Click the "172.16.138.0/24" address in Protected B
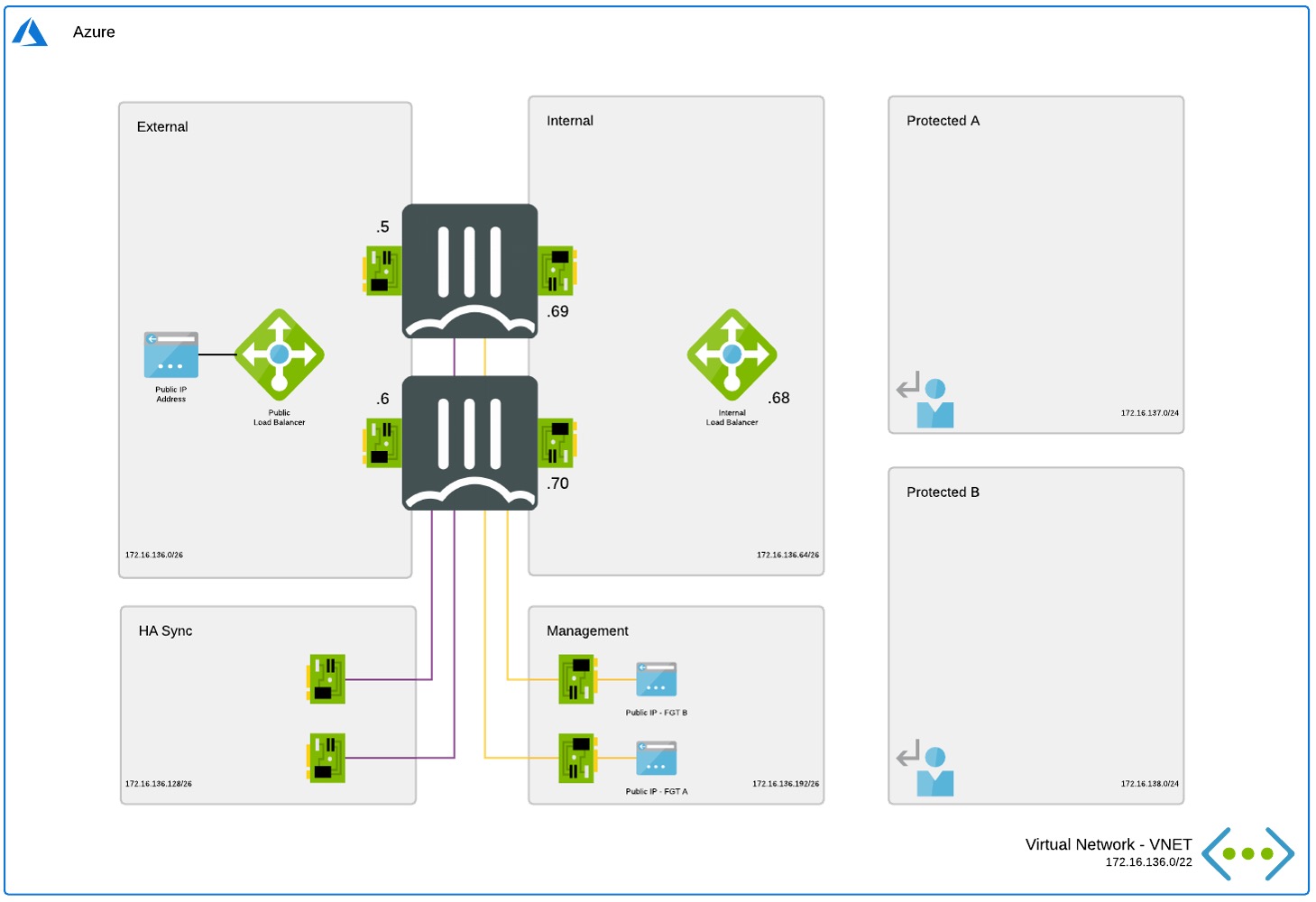The width and height of the screenshot is (1316, 902). pyautogui.click(x=1150, y=784)
